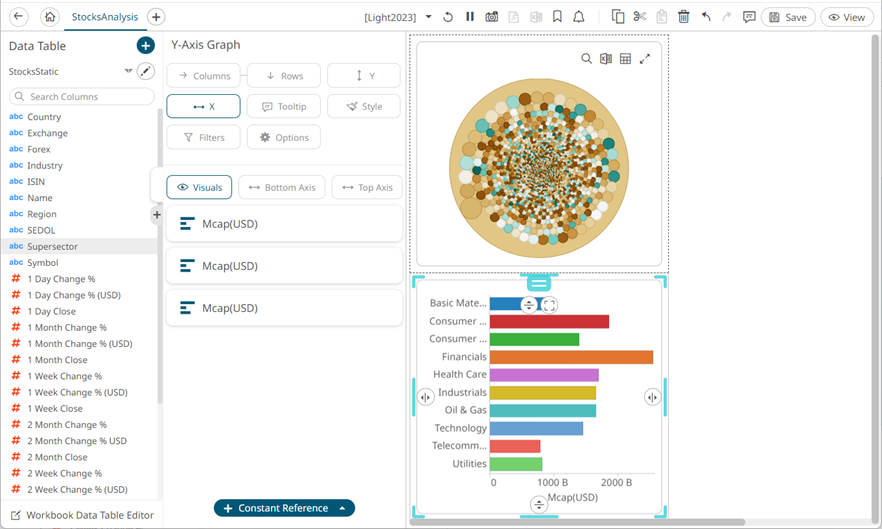Expand the StocksStatic data table dropdown

point(128,71)
